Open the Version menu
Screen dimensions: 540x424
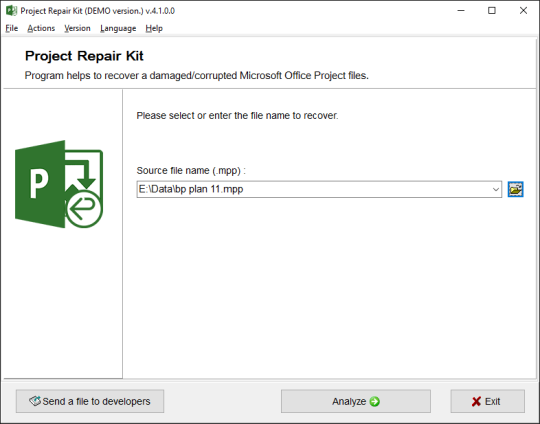click(x=77, y=28)
